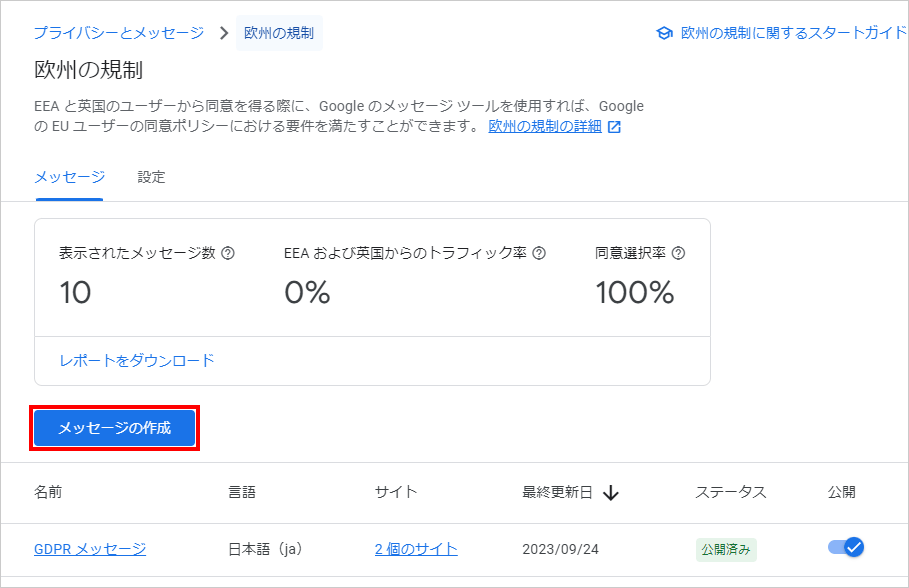Open 欧州の規制の詳細 link
Image resolution: width=909 pixels, height=588 pixels.
[x=545, y=126]
